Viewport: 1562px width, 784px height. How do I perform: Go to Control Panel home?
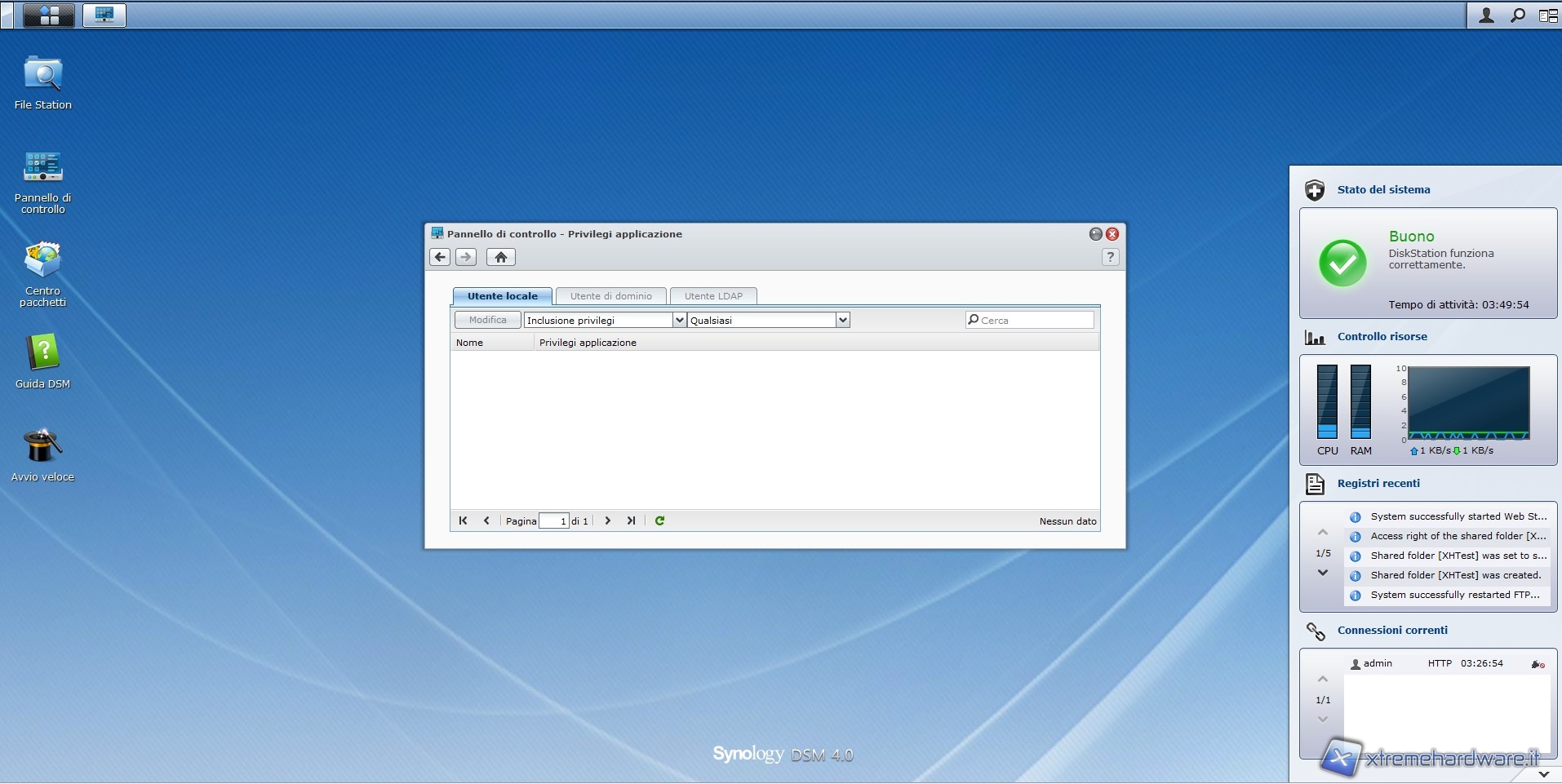500,257
